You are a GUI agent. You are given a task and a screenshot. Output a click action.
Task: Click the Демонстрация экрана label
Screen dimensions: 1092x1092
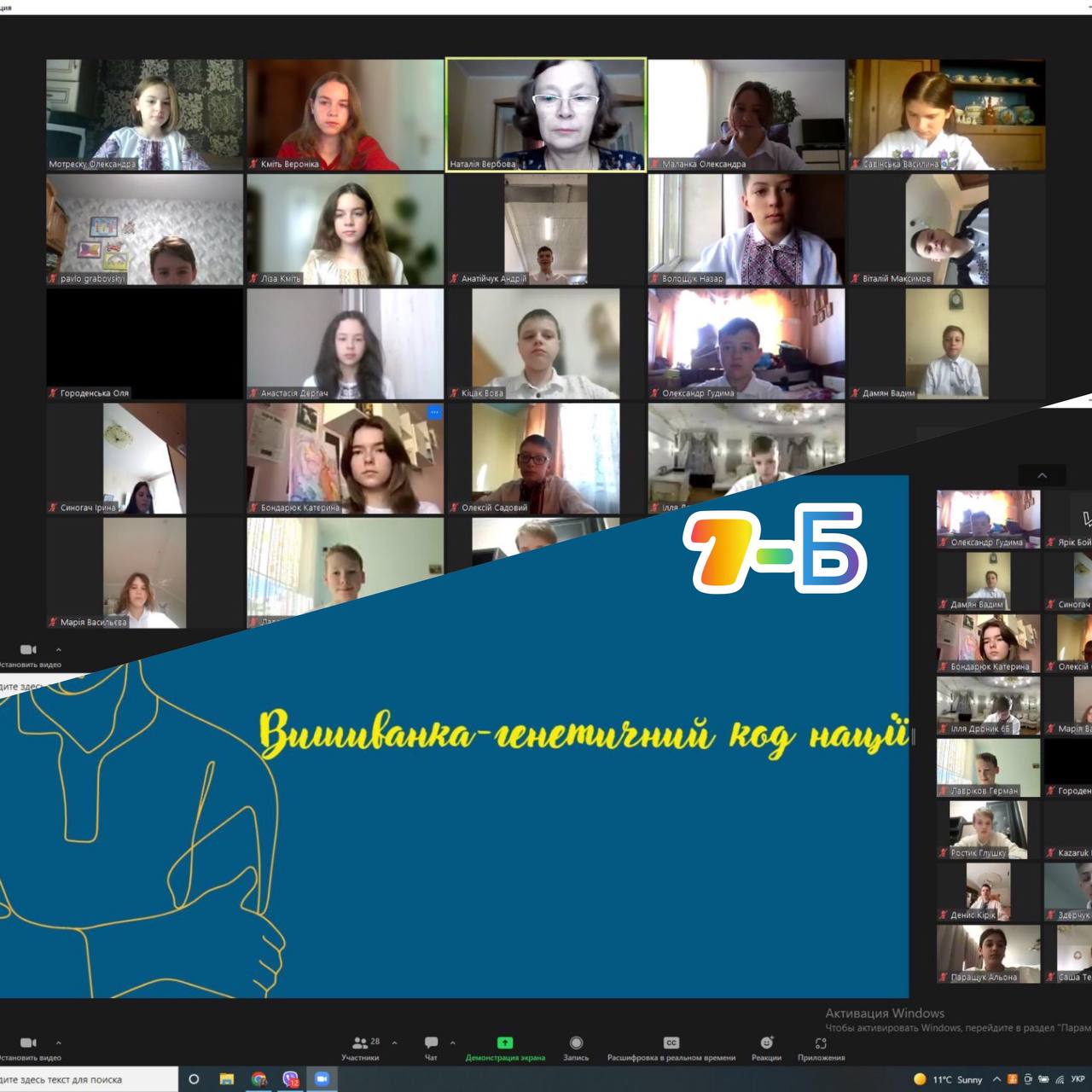click(x=505, y=1058)
